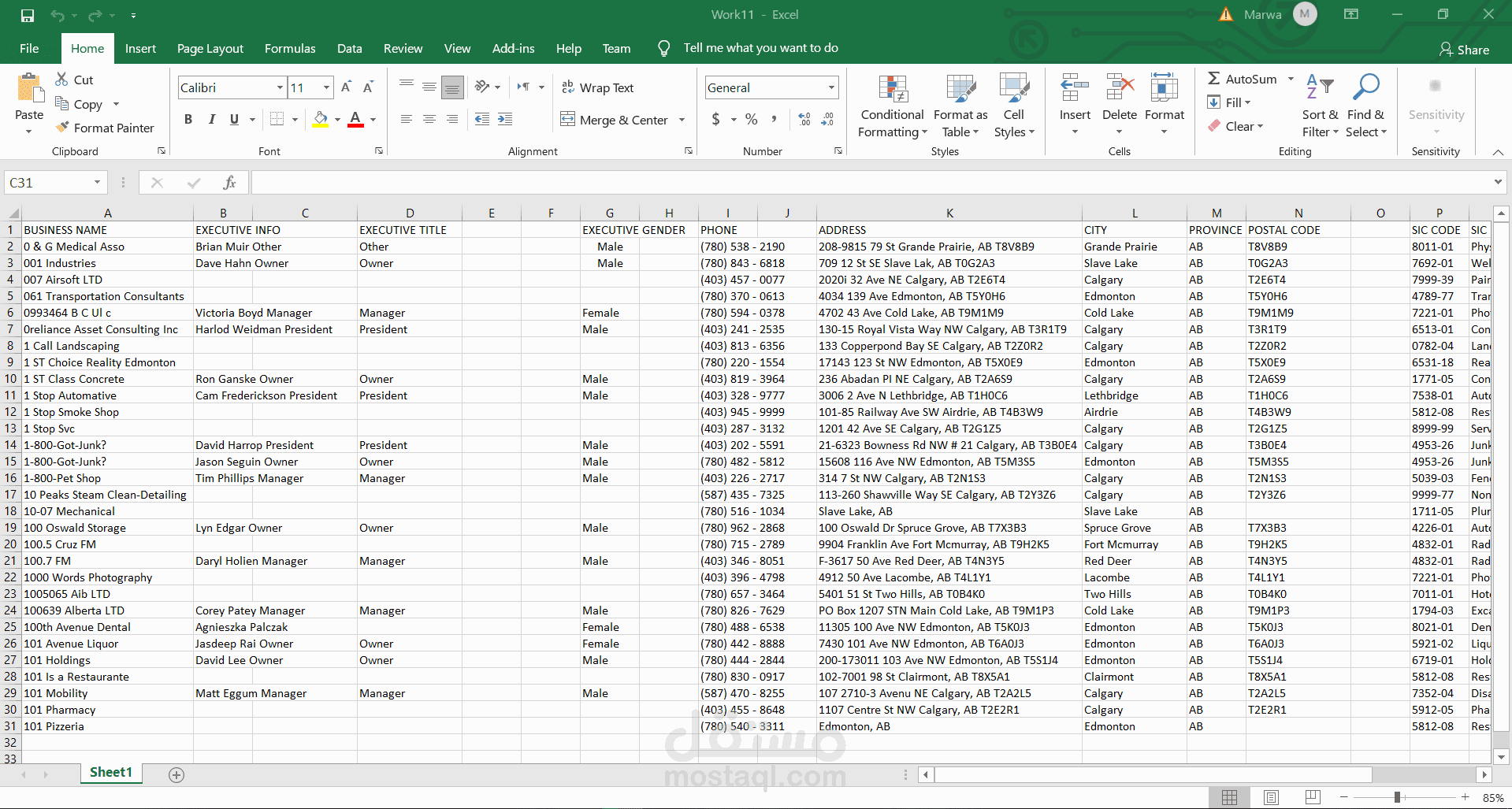The image size is (1512, 809).
Task: Expand the formula bar
Action: tap(1498, 182)
